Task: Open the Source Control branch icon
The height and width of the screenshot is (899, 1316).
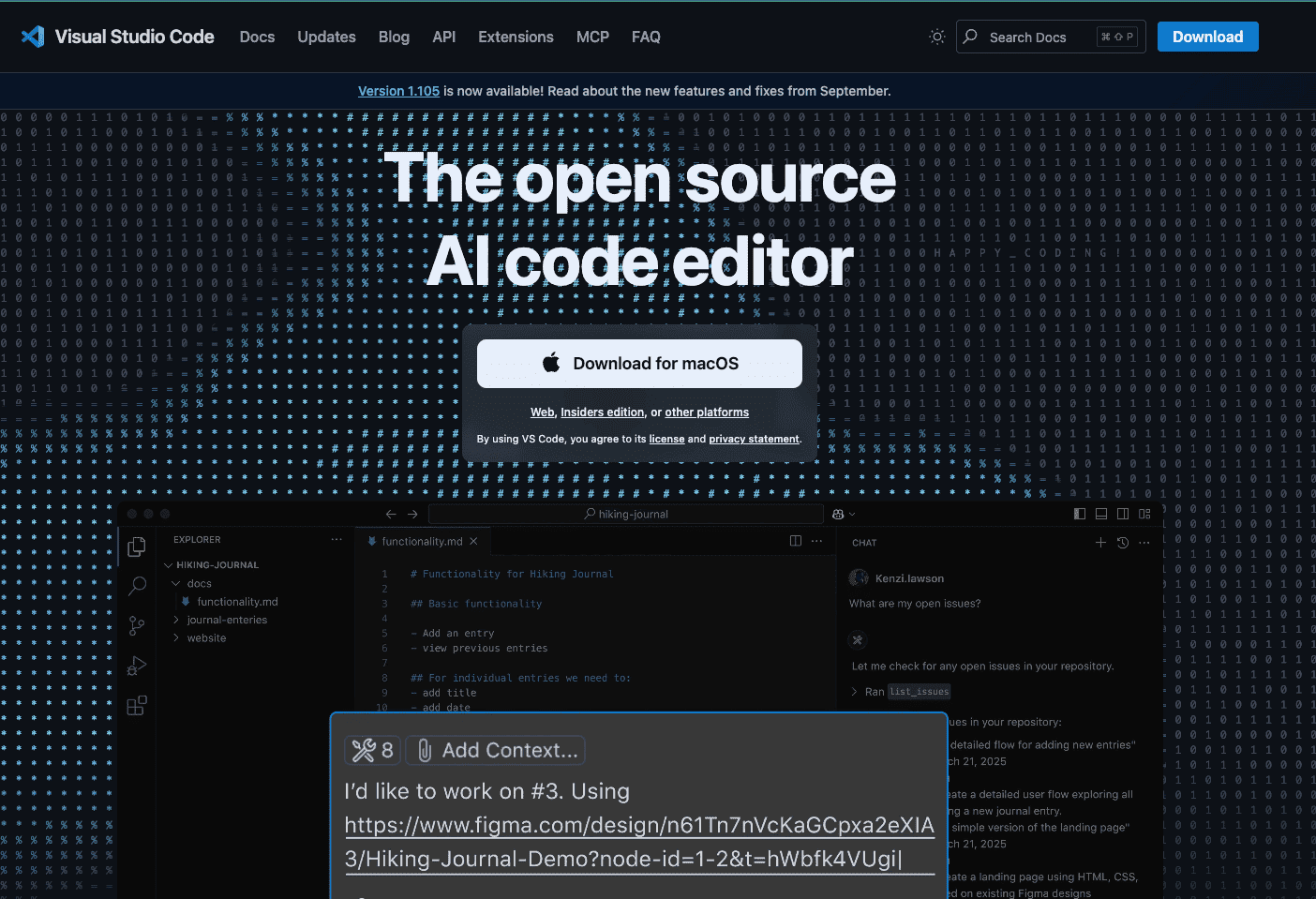Action: (x=137, y=625)
